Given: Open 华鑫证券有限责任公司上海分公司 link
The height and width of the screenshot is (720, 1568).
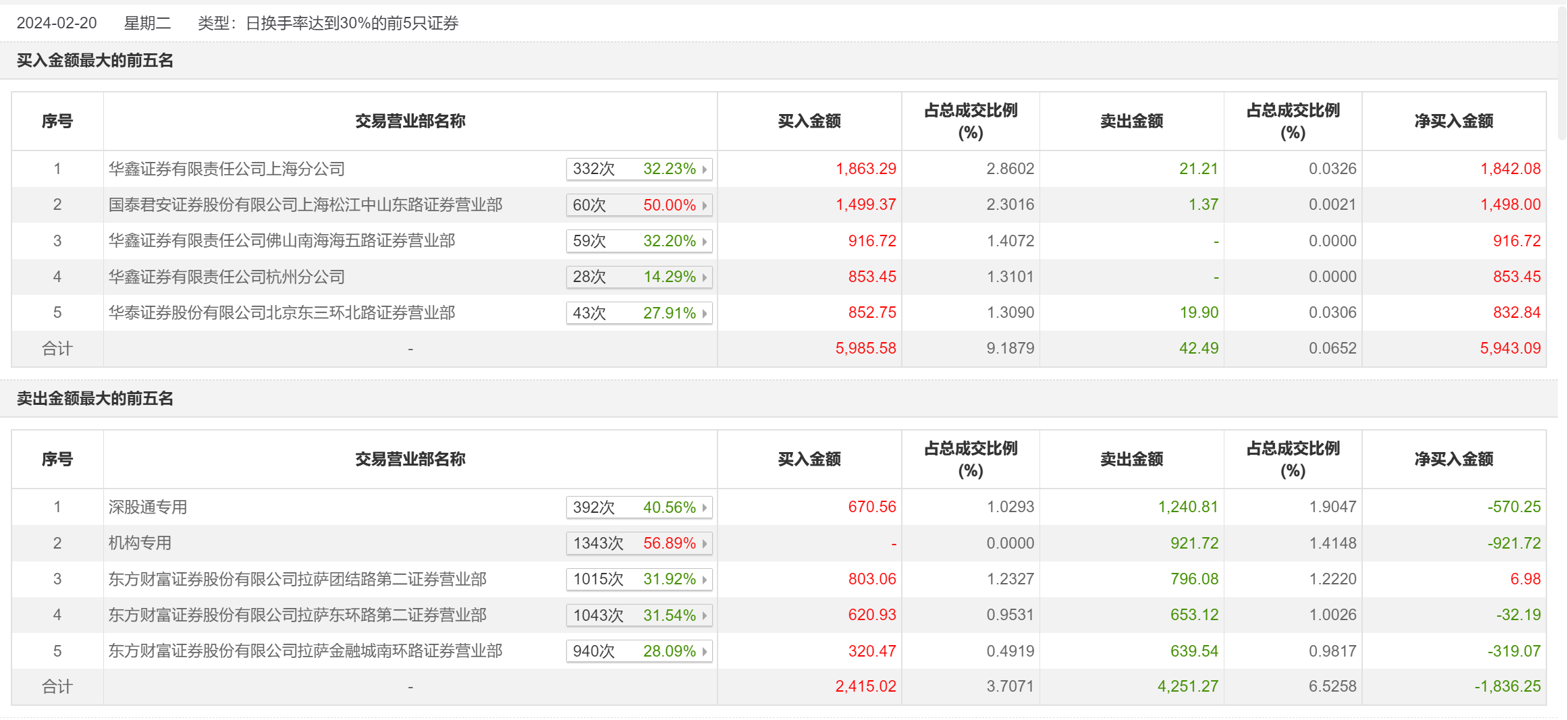Looking at the screenshot, I should tap(227, 169).
